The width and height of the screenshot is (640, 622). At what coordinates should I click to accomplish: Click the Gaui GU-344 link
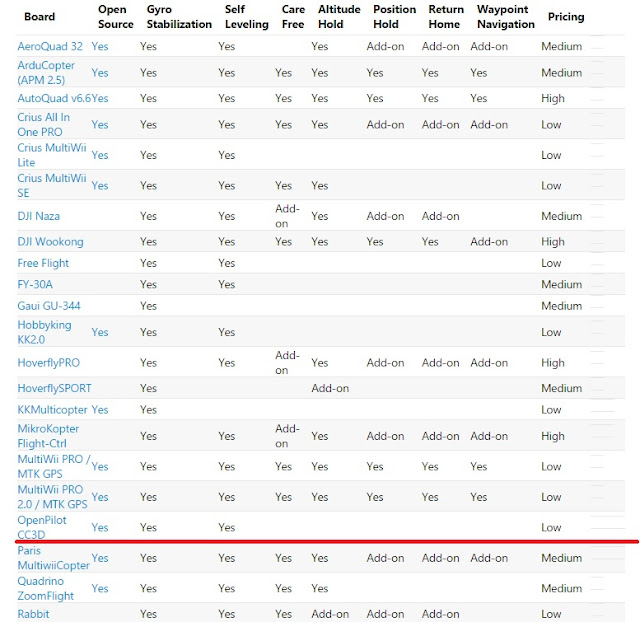[x=49, y=306]
